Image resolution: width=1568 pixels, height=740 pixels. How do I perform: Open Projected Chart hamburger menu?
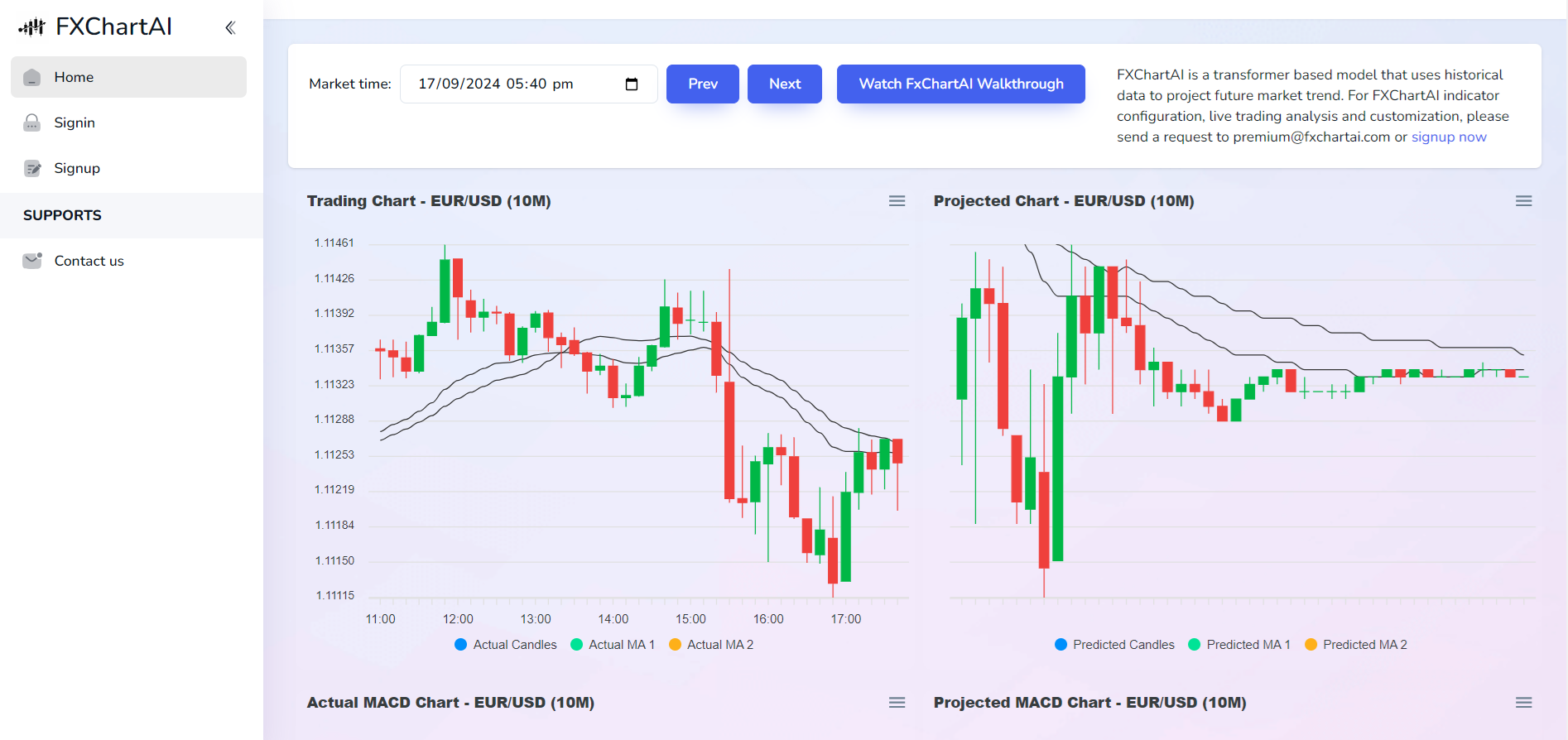[x=1523, y=201]
